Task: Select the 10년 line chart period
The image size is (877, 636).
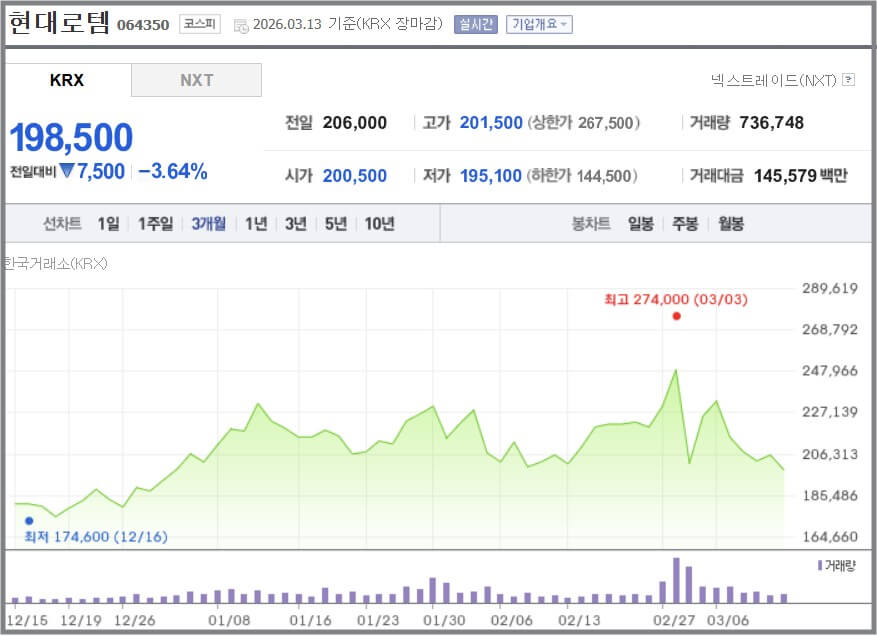Action: (380, 224)
